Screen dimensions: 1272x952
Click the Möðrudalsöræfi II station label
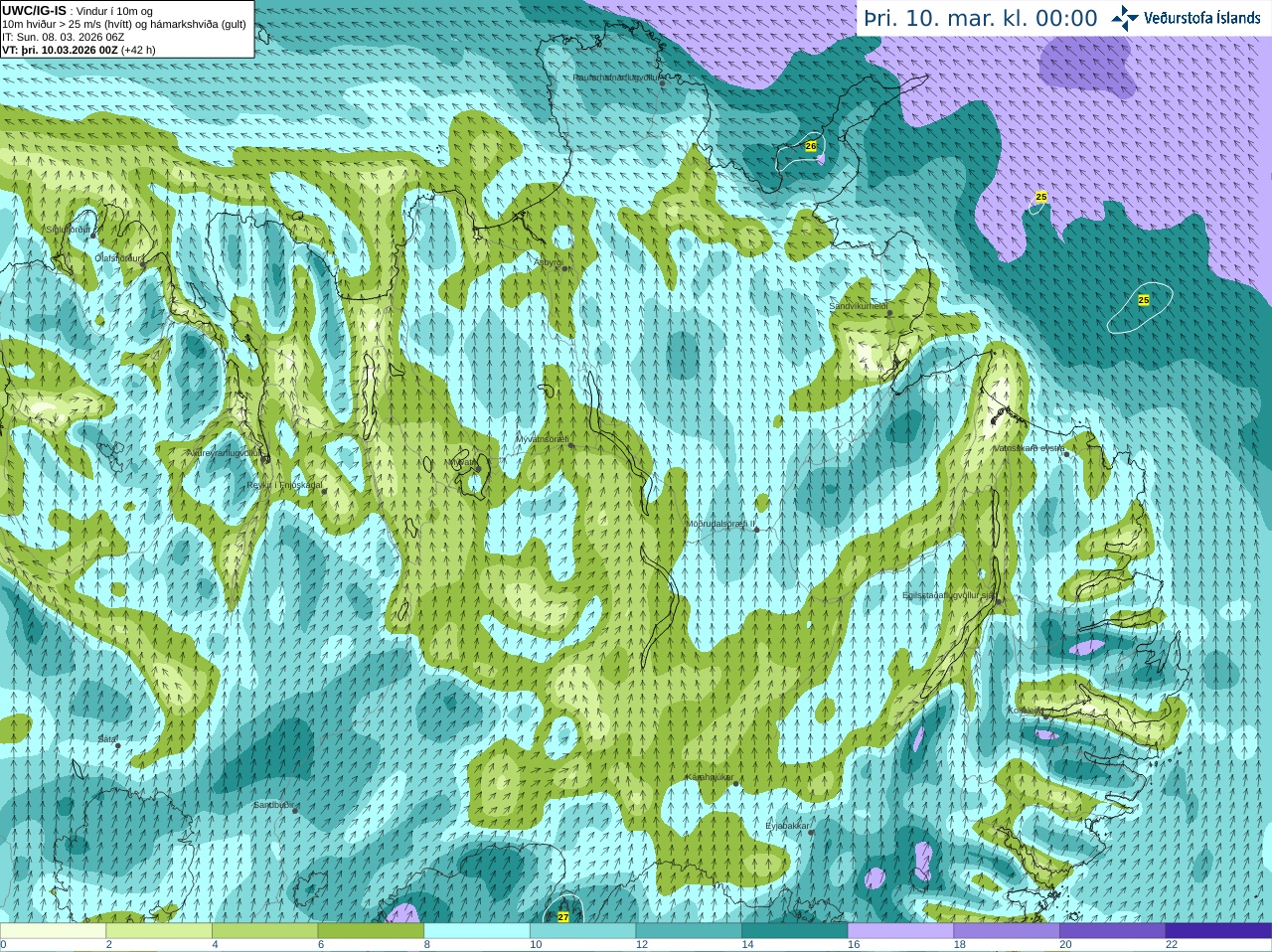(720, 523)
